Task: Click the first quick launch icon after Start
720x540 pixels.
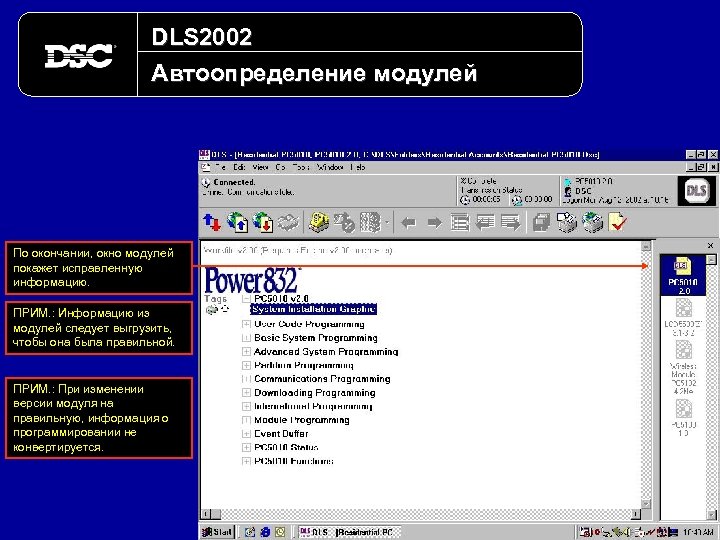Action: click(x=250, y=532)
